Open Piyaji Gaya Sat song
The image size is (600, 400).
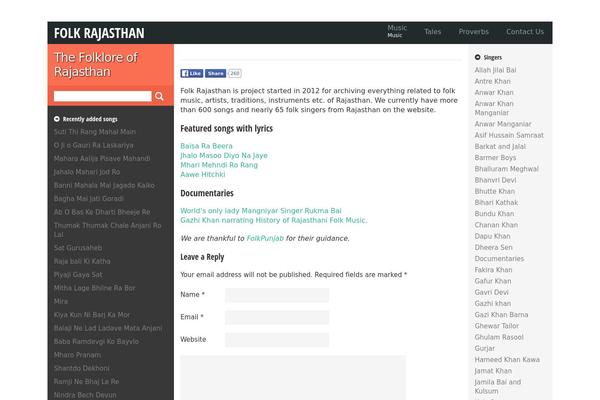(x=78, y=275)
